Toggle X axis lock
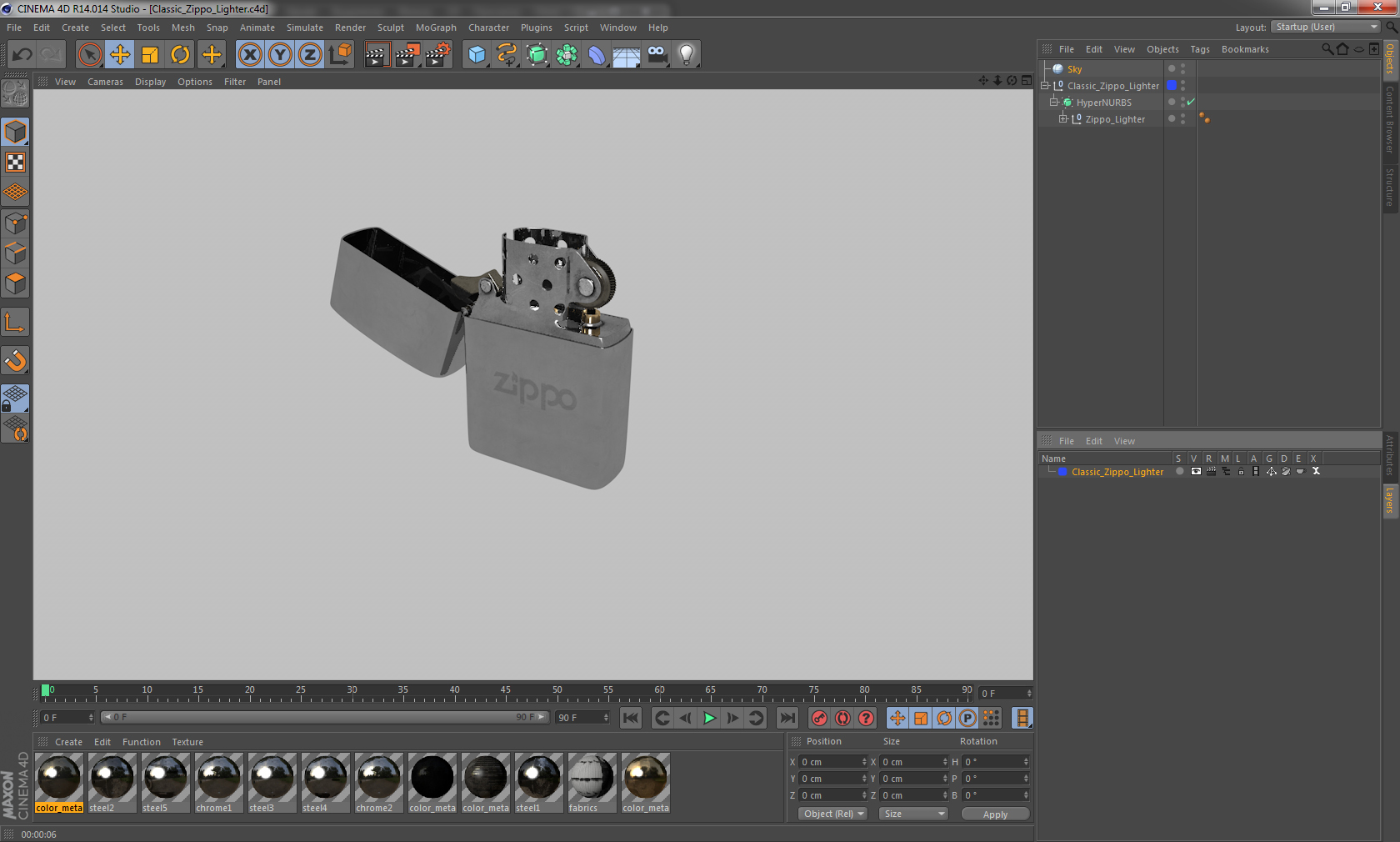 tap(249, 55)
